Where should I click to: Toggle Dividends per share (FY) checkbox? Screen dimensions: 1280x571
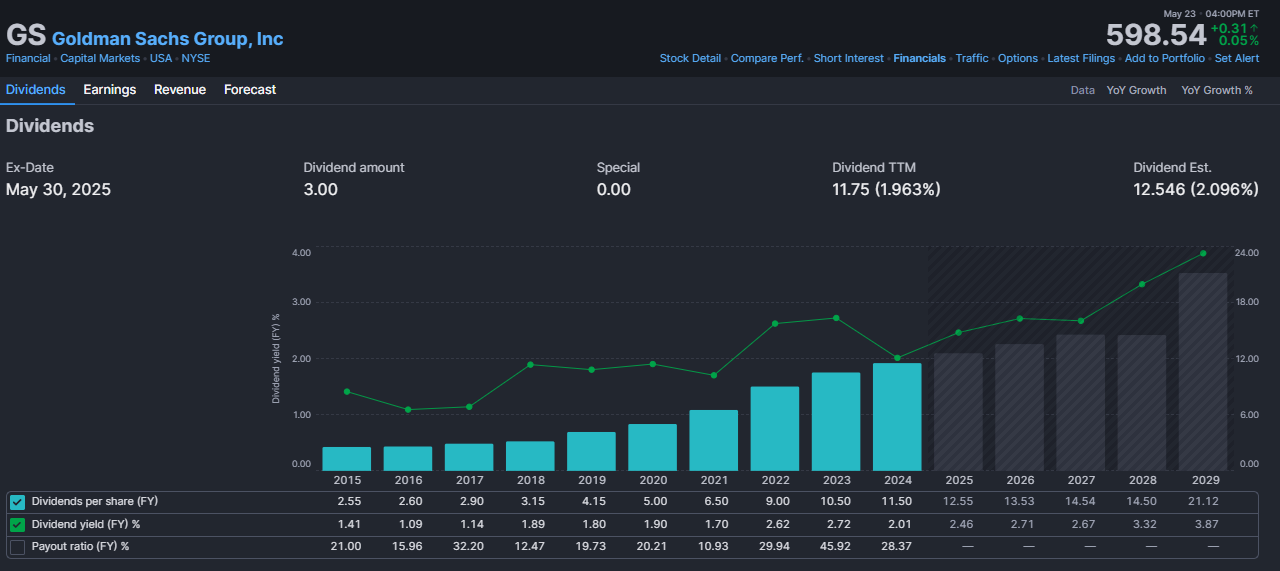(x=17, y=501)
